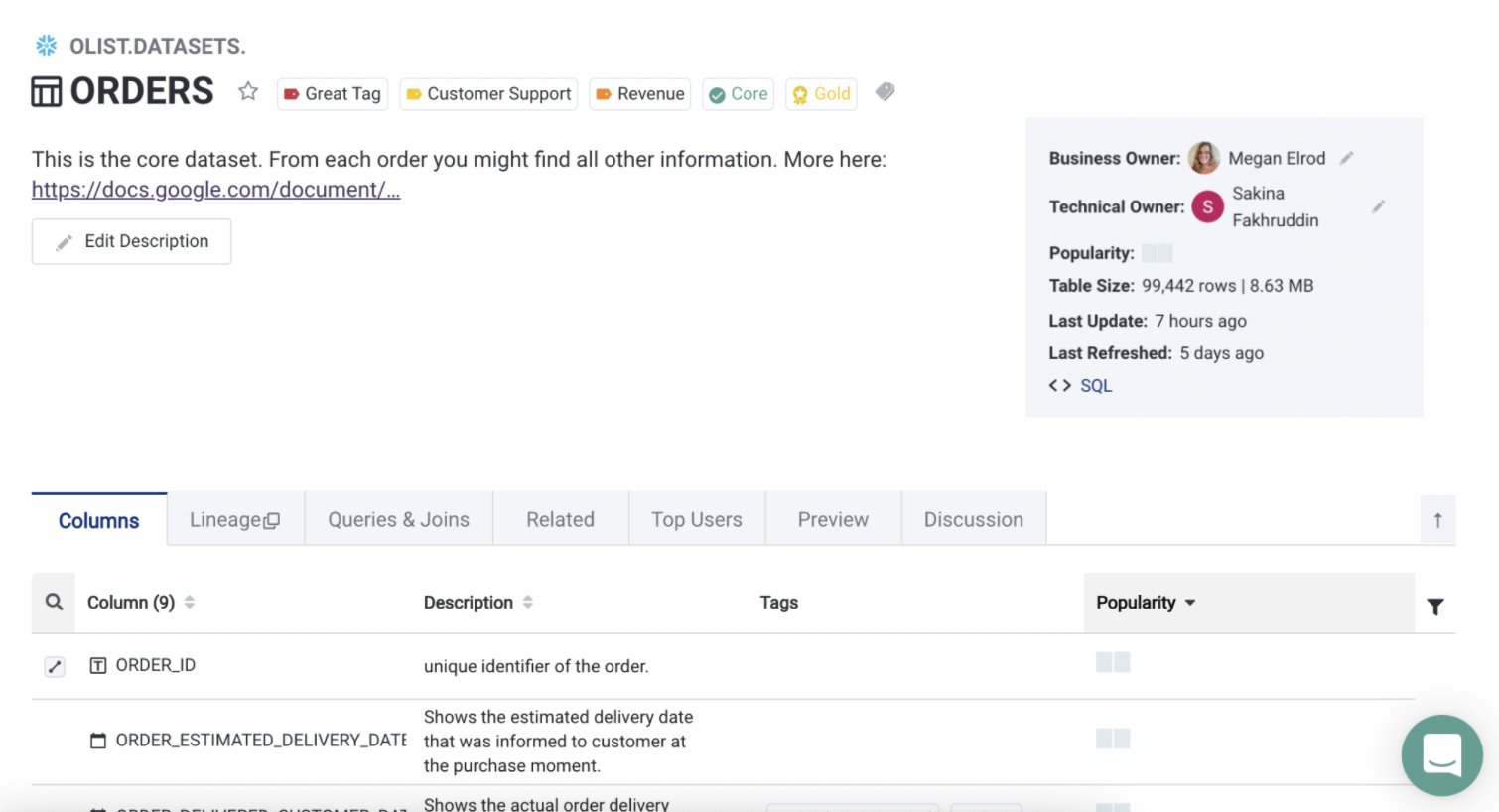1499x812 pixels.
Task: Click the Last Refreshed '5 days ago' value
Action: (1222, 353)
